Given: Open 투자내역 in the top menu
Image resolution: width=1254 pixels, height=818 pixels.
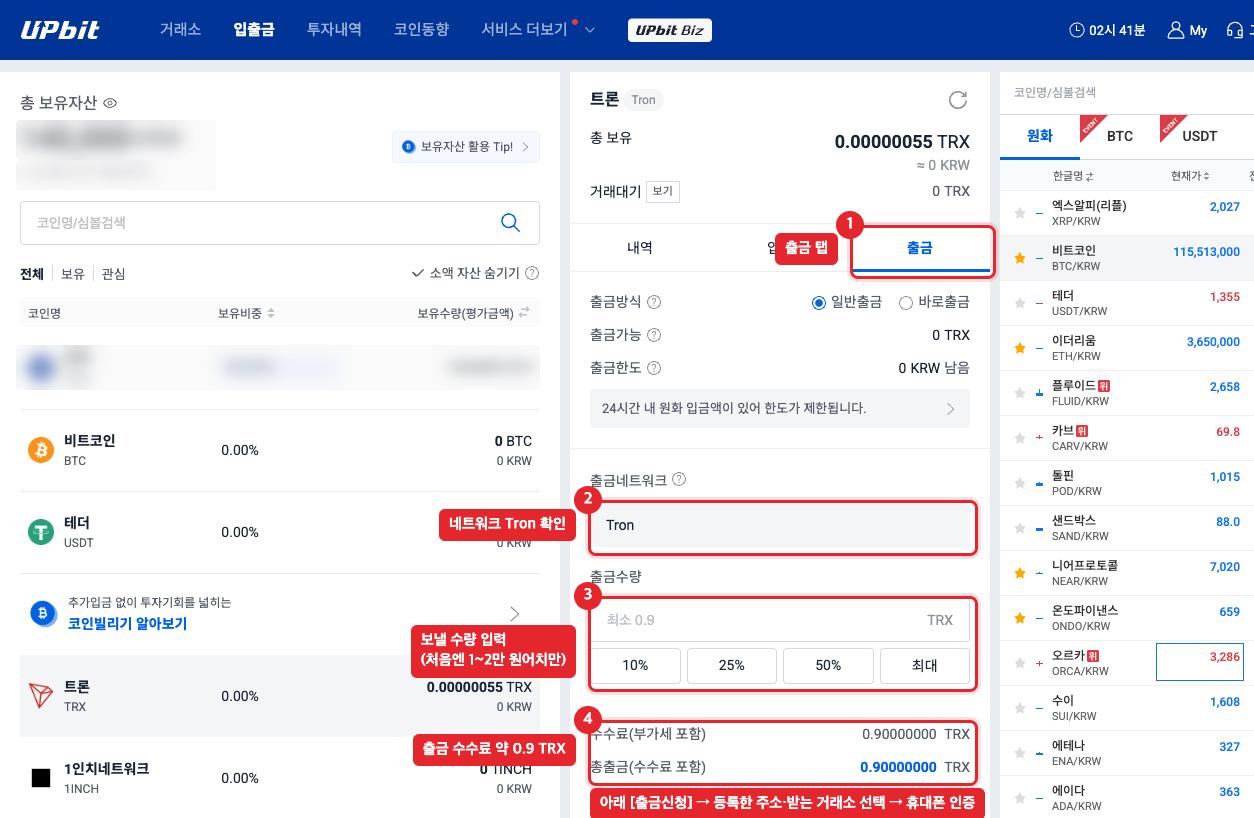Looking at the screenshot, I should pos(334,30).
